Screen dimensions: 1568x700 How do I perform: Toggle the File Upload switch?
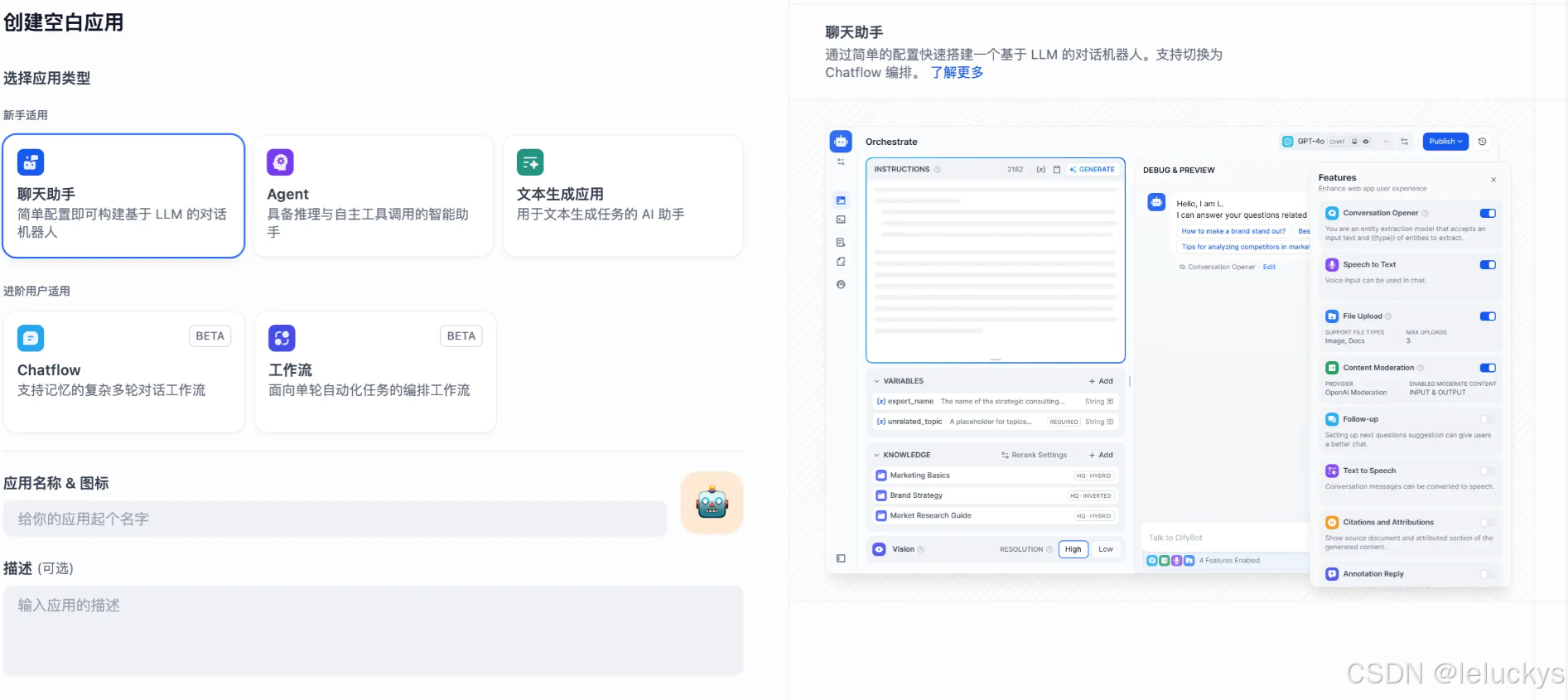pyautogui.click(x=1488, y=316)
